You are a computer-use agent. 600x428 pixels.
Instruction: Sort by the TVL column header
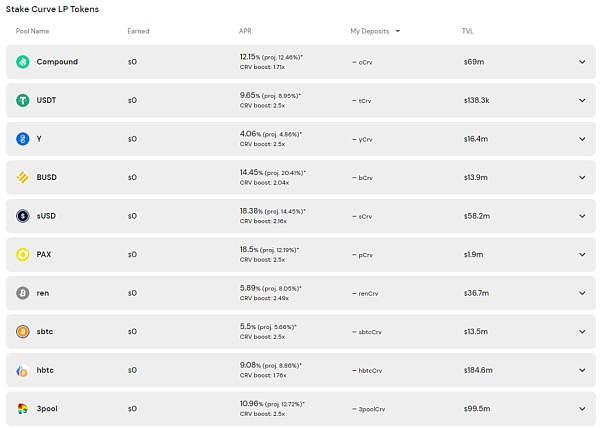468,31
